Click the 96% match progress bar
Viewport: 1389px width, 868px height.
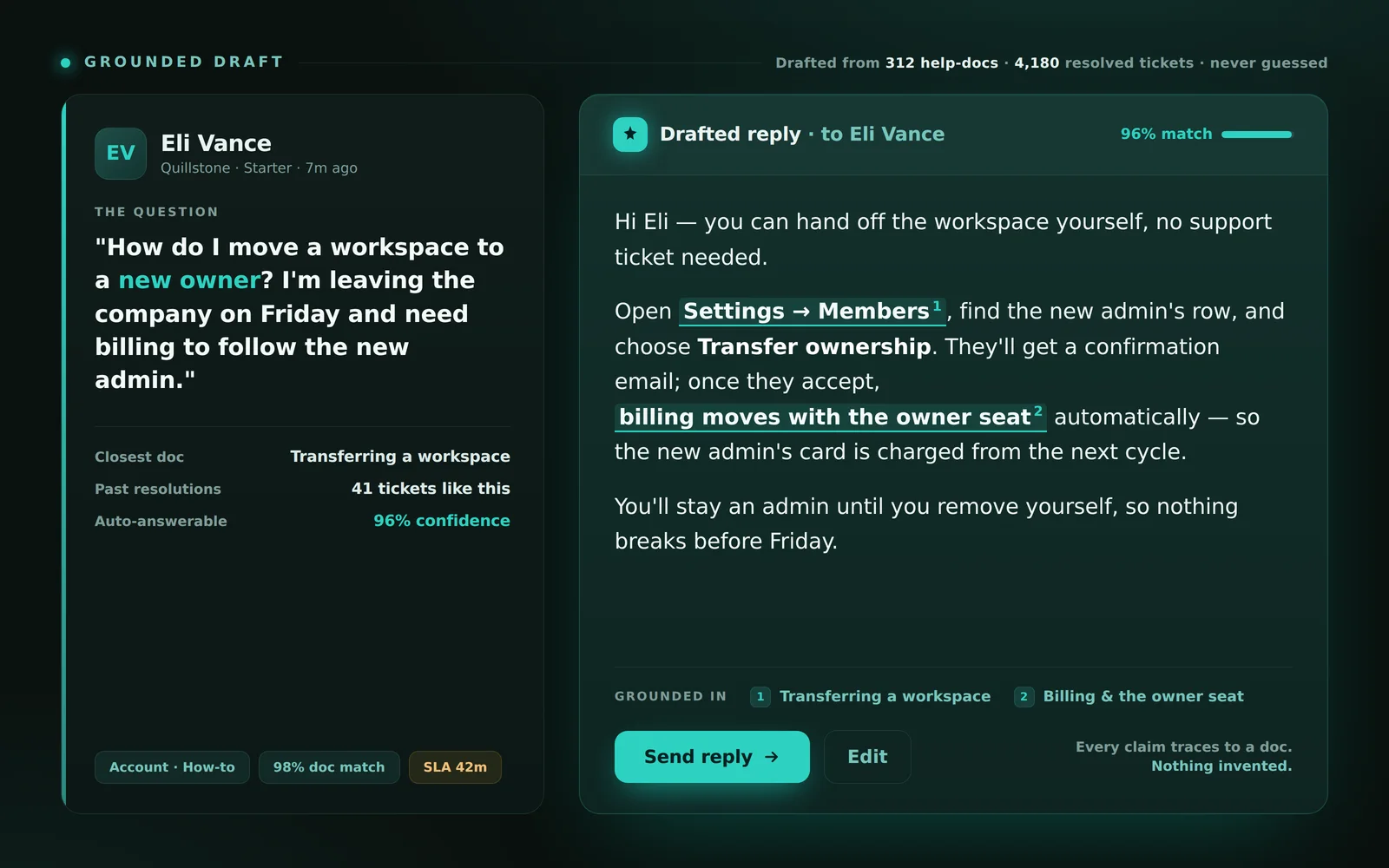tap(1256, 135)
